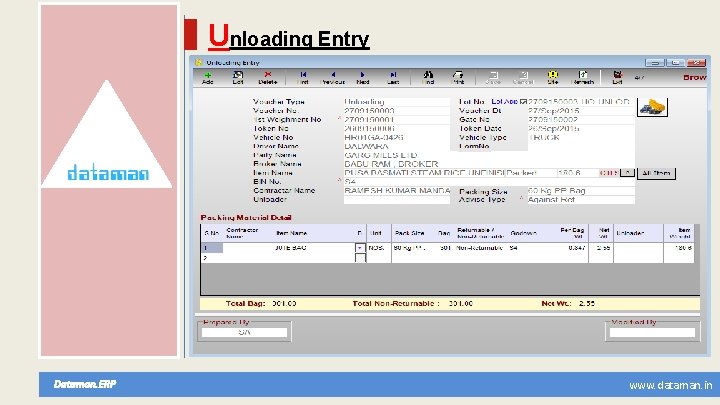Click the yellow smiley Site icon
Screen dimensions: 720x405
(553, 78)
